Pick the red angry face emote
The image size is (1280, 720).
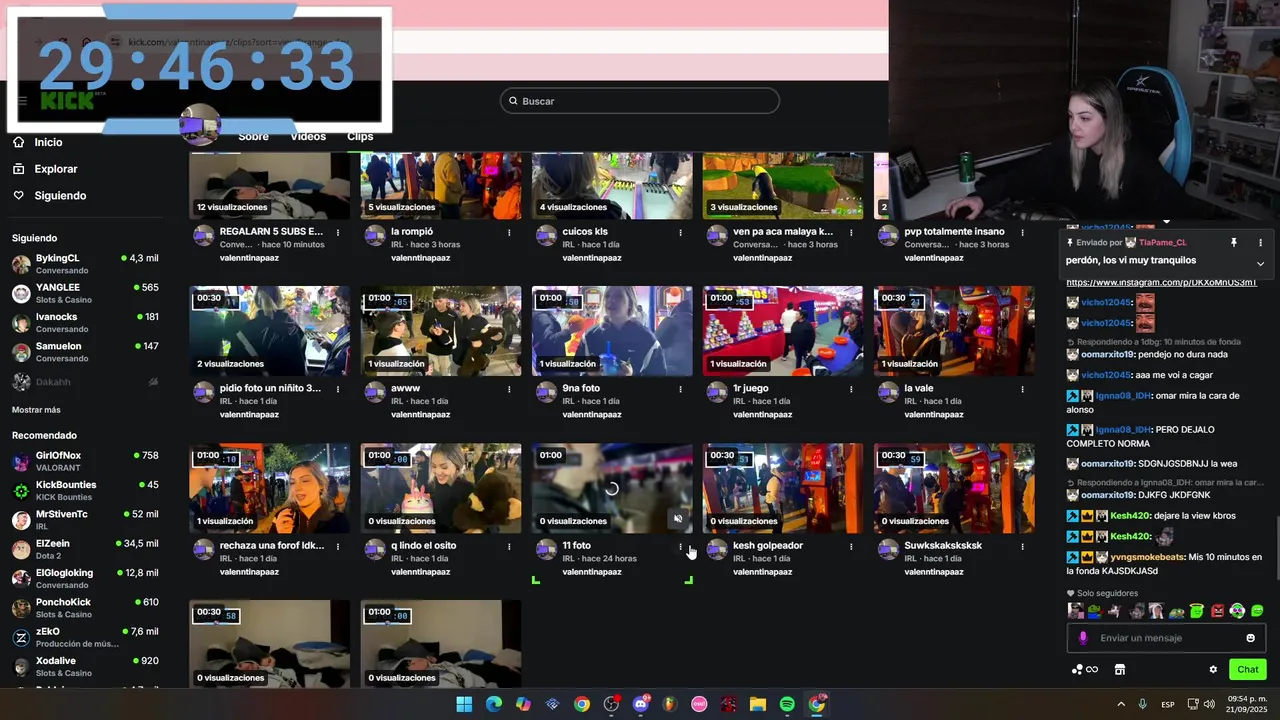(1218, 610)
